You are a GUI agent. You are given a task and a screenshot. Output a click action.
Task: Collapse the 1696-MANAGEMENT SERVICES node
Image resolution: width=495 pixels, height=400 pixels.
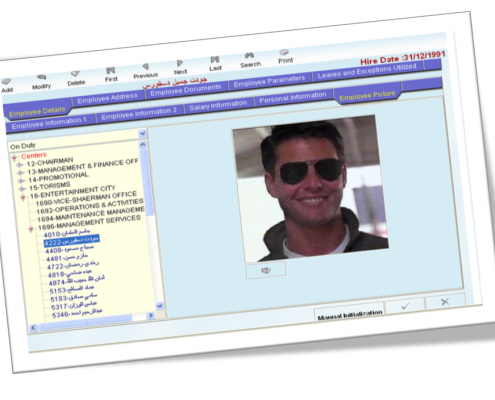[31, 229]
